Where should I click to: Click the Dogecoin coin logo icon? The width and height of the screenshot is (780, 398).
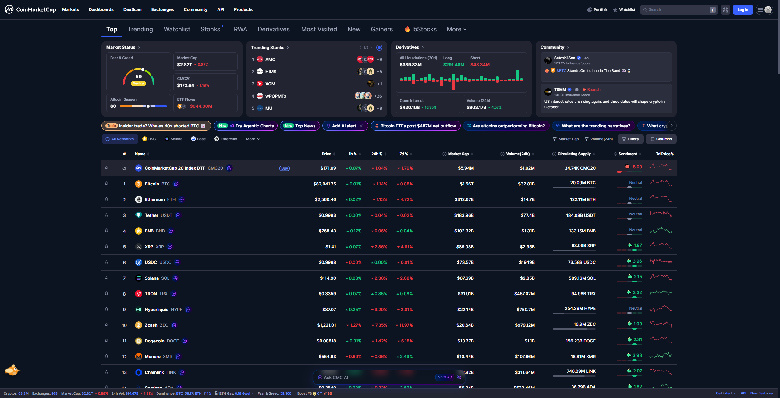[x=139, y=341]
